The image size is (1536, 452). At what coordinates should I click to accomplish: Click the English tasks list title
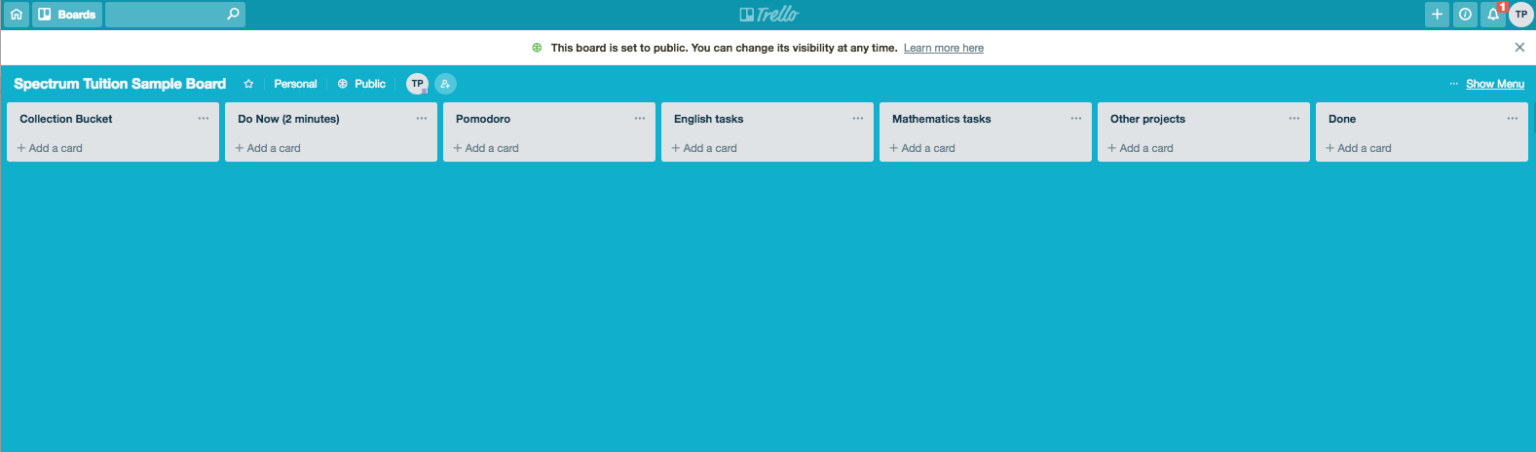pos(709,119)
